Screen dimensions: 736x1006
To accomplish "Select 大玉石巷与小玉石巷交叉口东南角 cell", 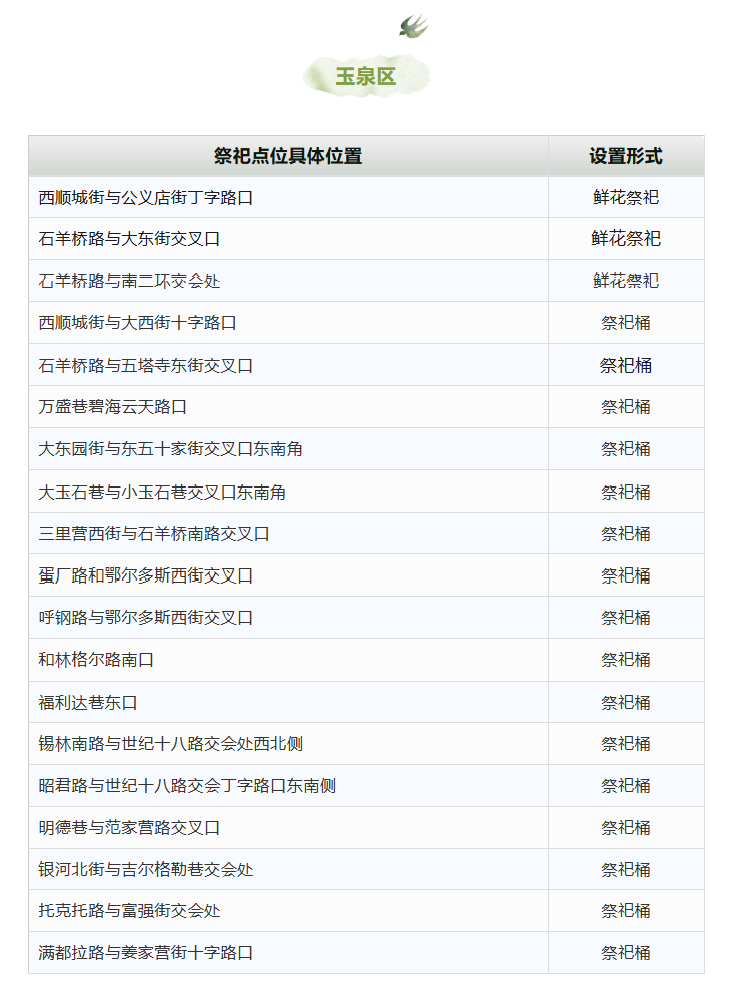I will (171, 492).
